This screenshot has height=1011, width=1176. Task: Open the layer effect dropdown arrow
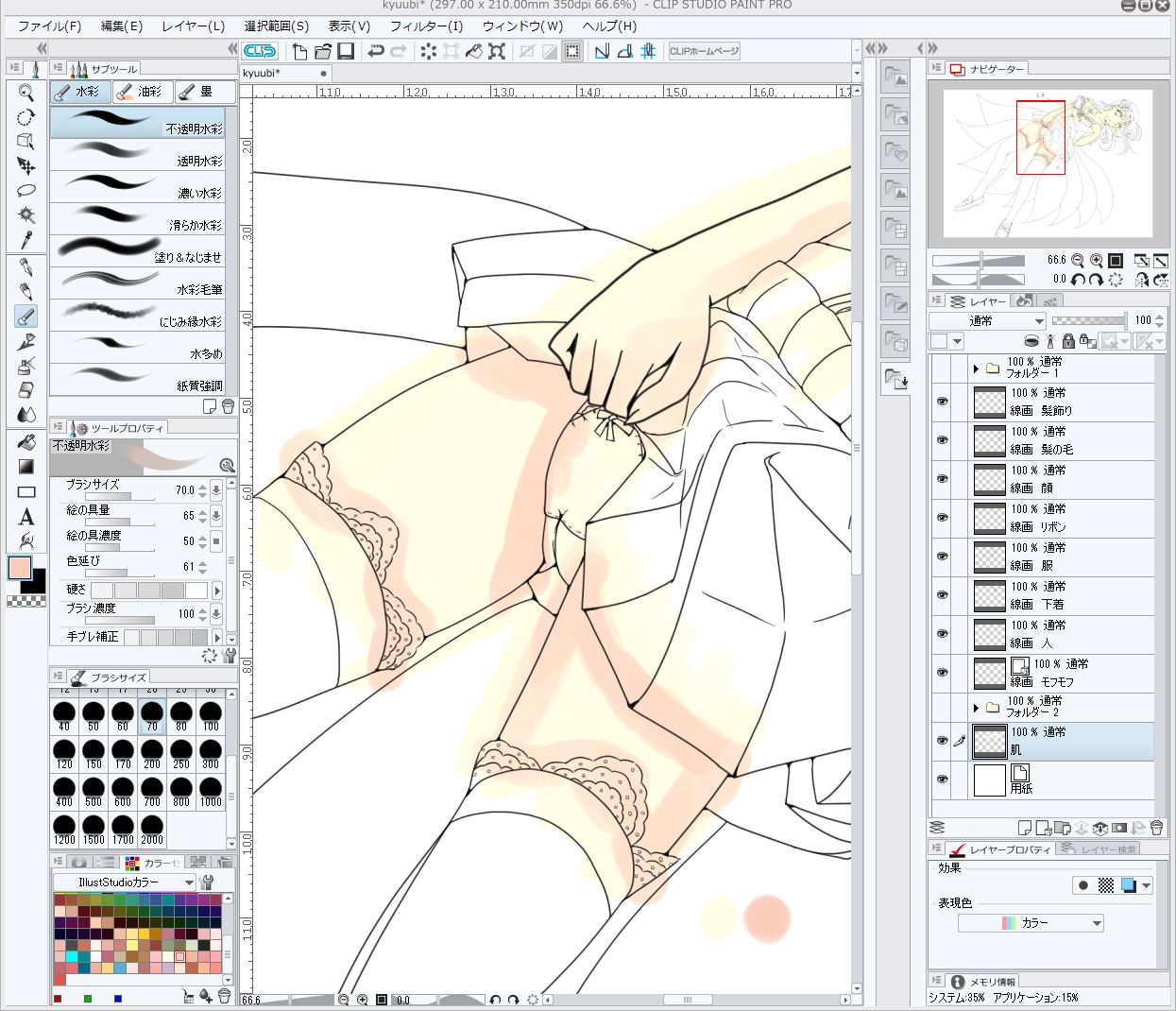point(1147,885)
